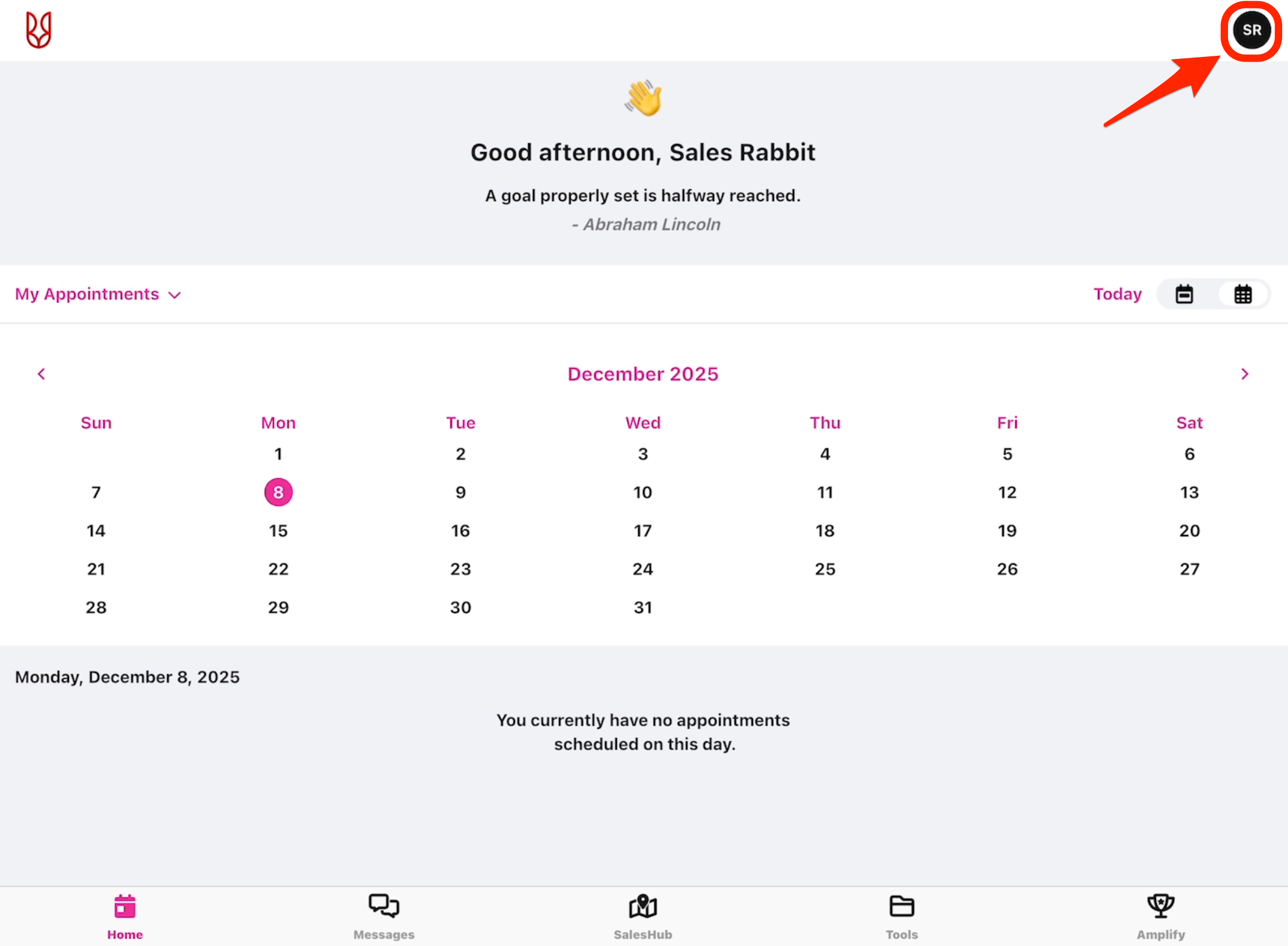Switch to day view calendar toggle
1288x946 pixels.
pyautogui.click(x=1184, y=294)
